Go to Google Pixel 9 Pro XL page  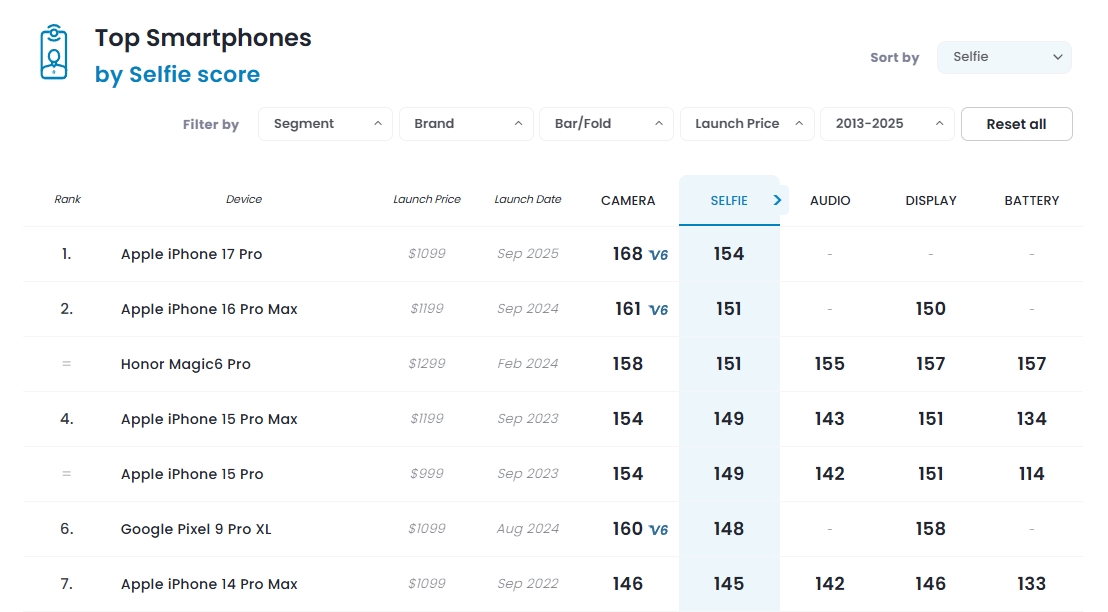click(195, 529)
